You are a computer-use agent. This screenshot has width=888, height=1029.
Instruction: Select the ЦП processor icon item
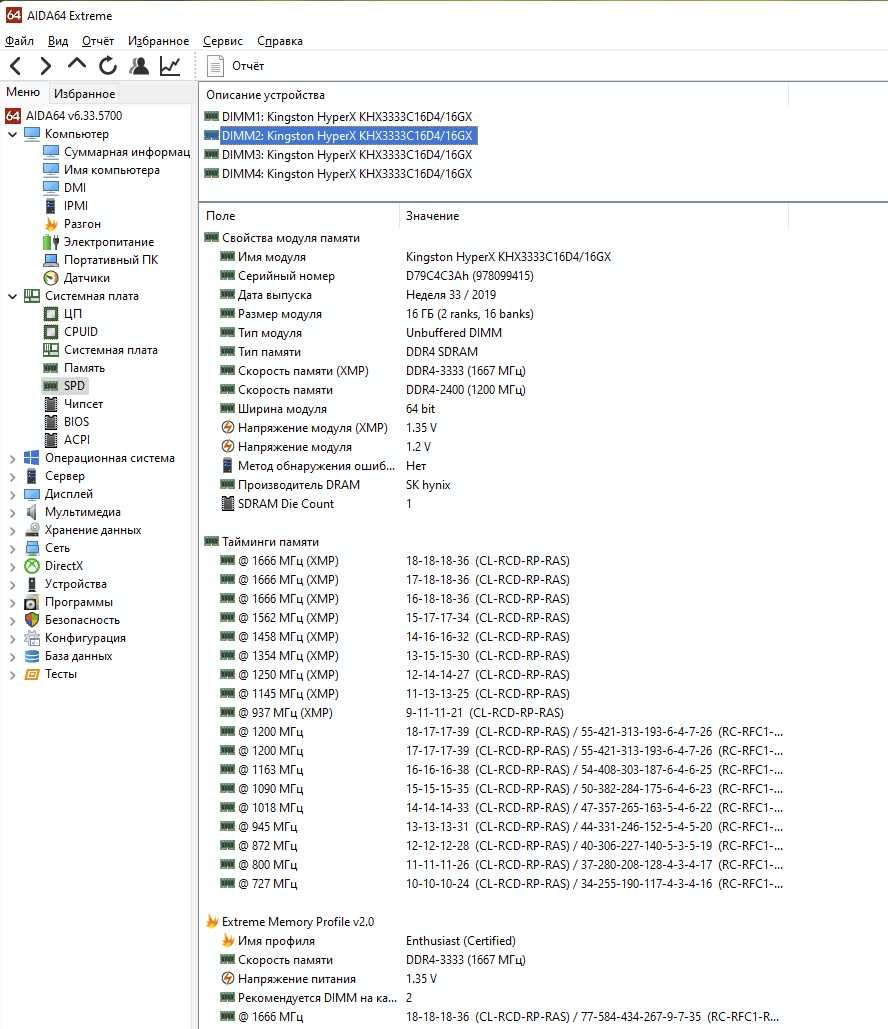51,314
